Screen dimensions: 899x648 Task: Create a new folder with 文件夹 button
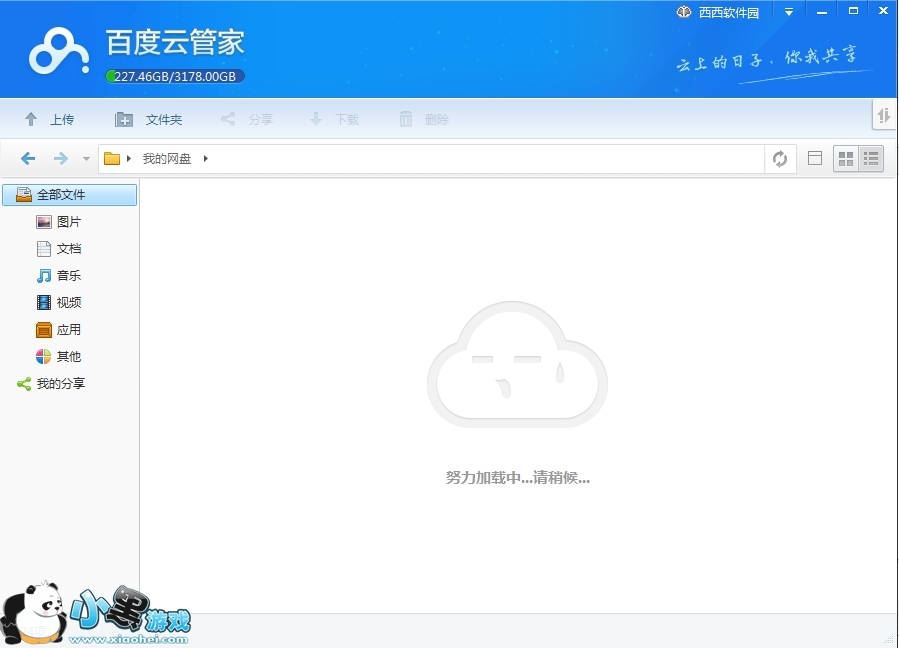click(x=148, y=119)
